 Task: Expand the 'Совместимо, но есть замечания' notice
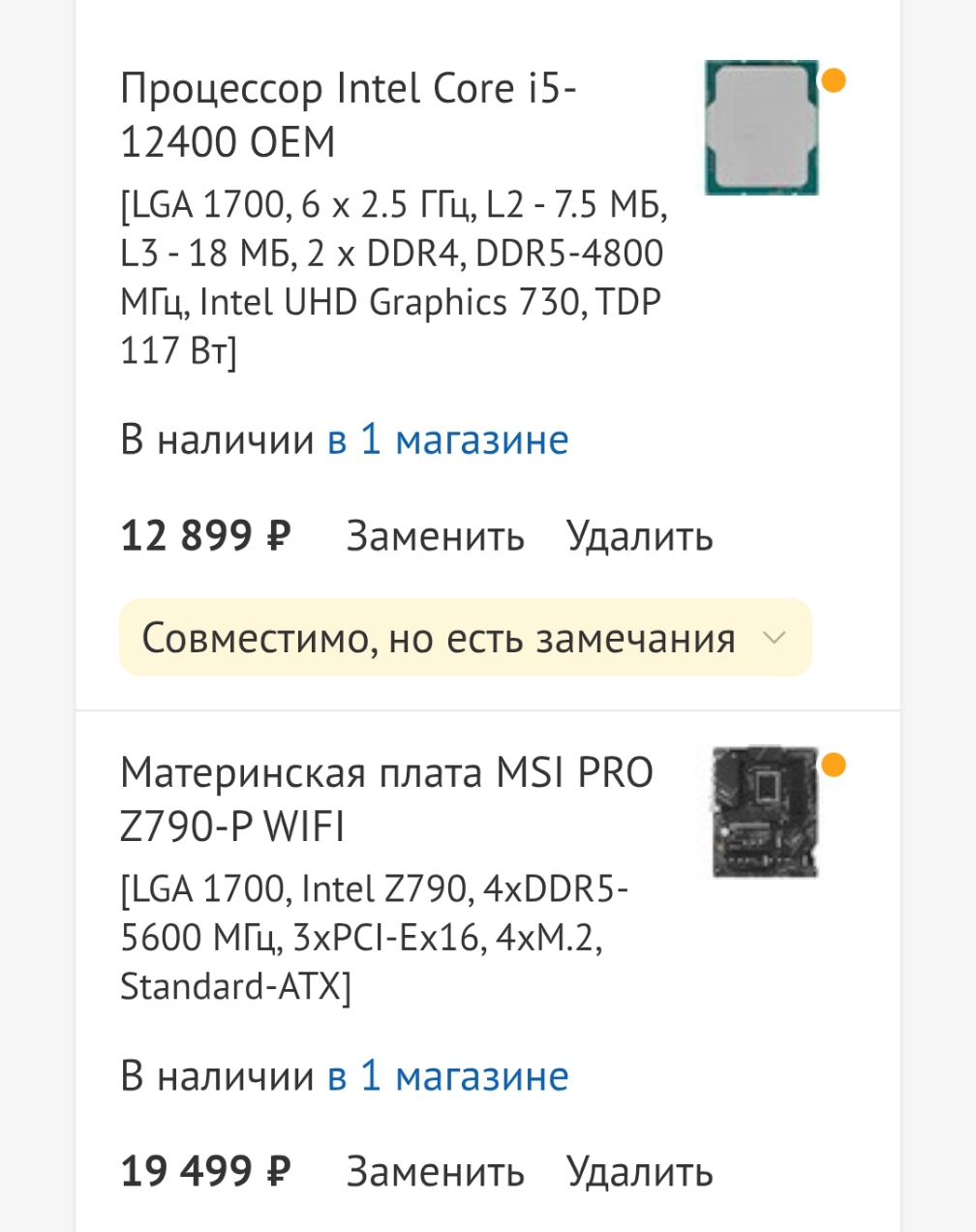pyautogui.click(x=466, y=638)
